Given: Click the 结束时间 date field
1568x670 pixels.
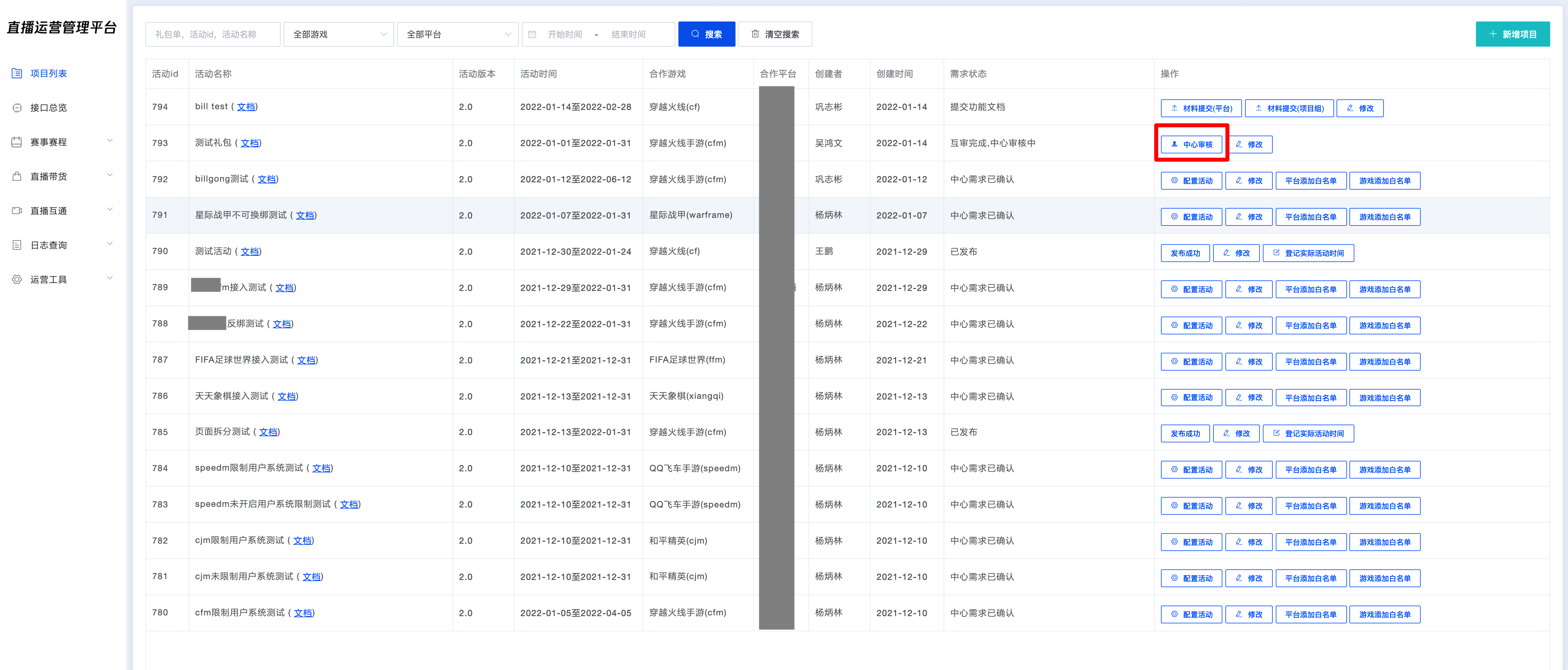Looking at the screenshot, I should click(x=629, y=35).
